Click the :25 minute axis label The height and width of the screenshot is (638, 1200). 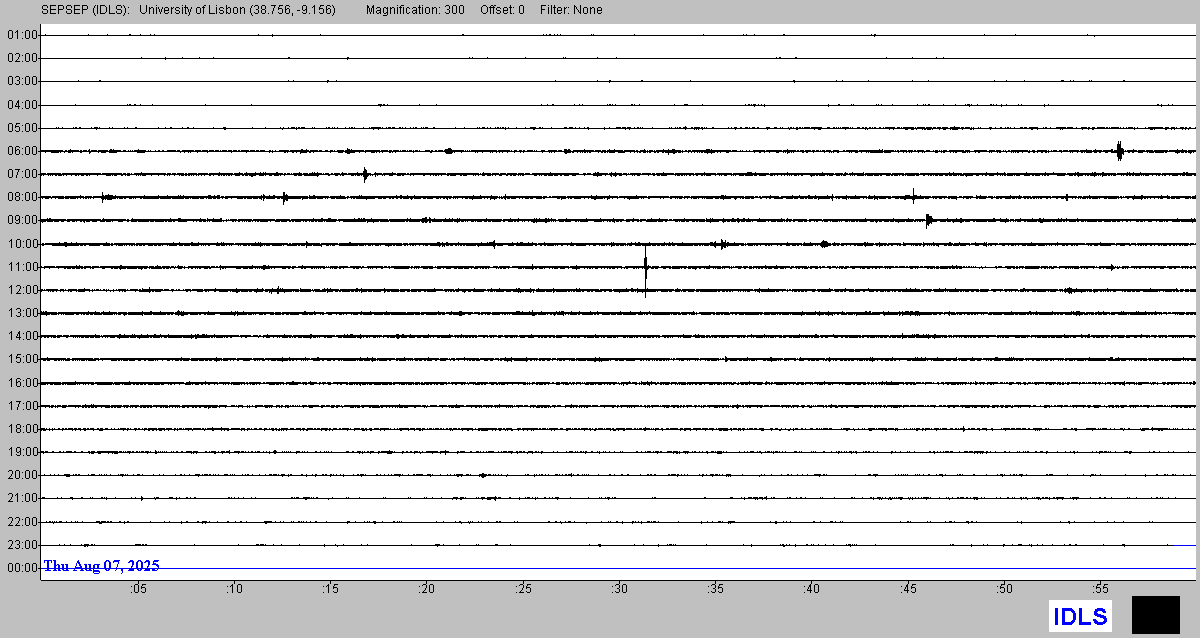point(523,590)
